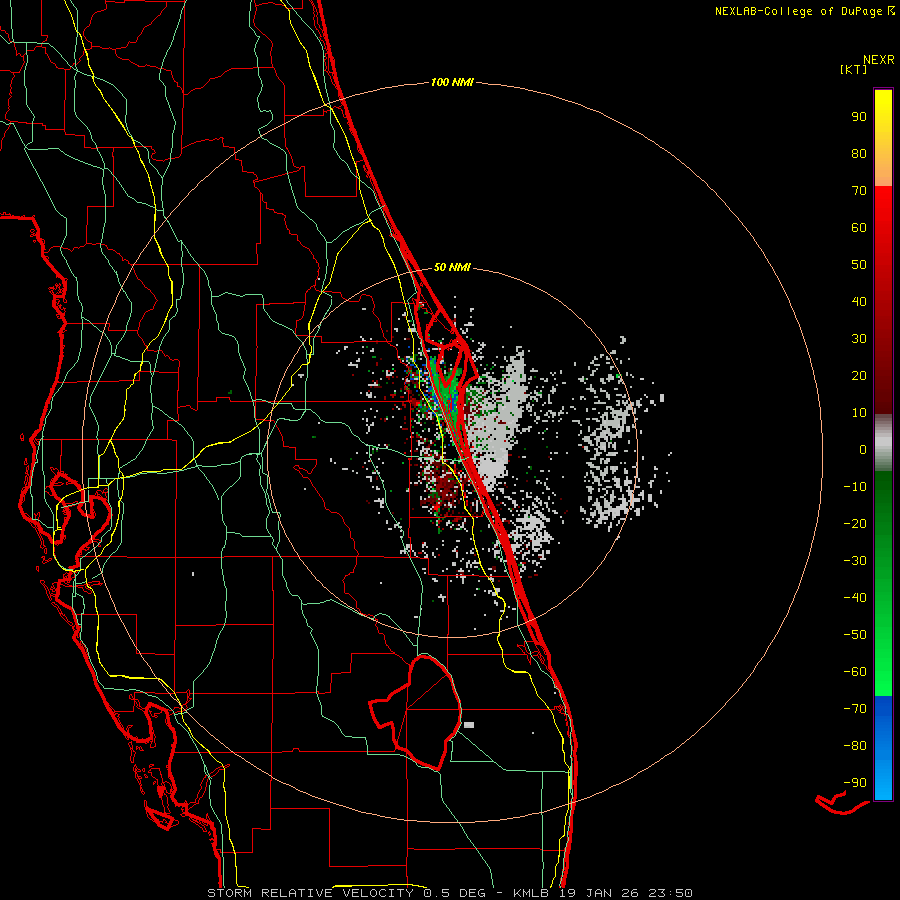Screen dimensions: 900x900
Task: Click the positive 90 scale value
Action: [x=859, y=117]
